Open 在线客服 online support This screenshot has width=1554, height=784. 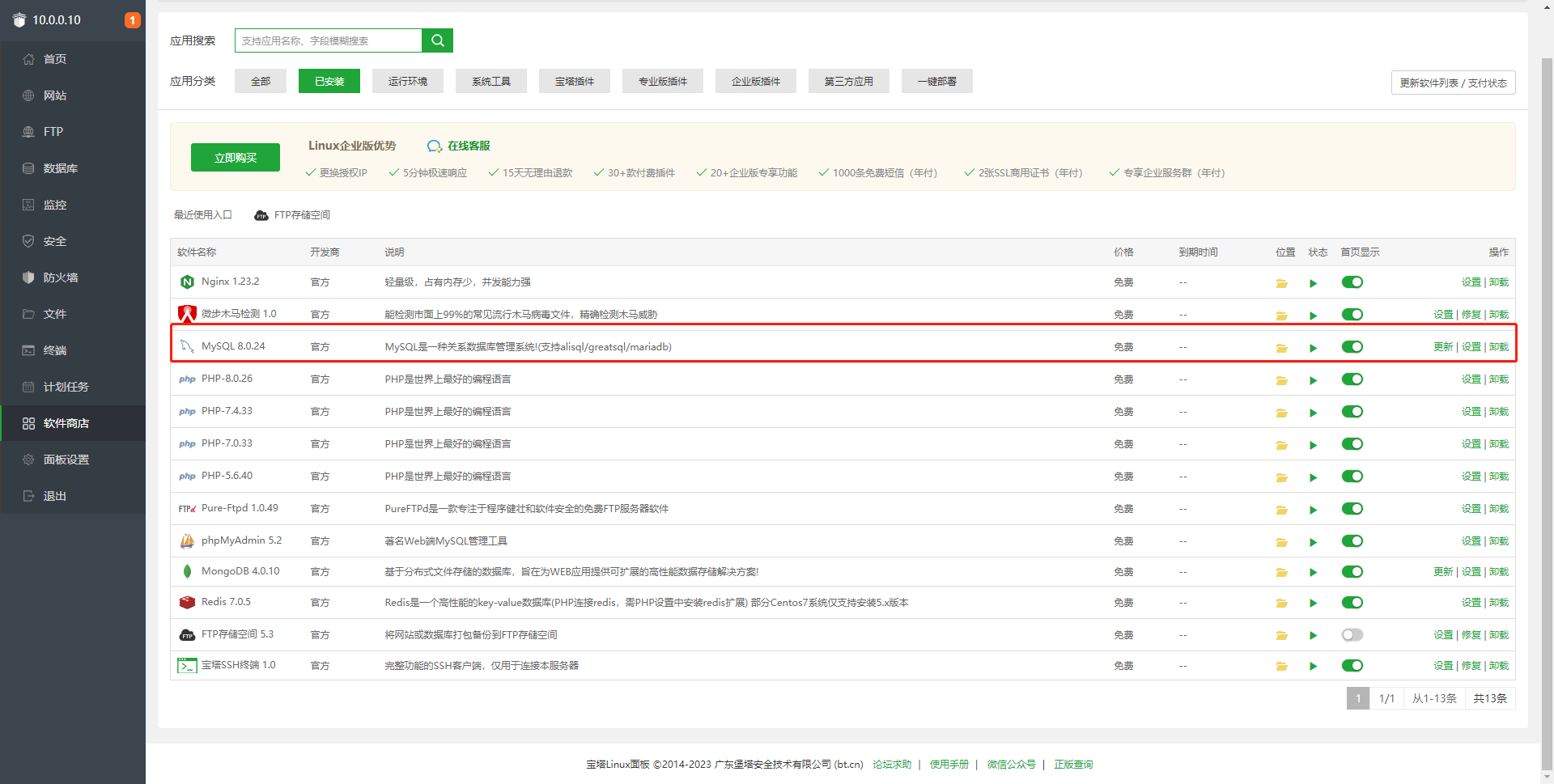tap(459, 146)
